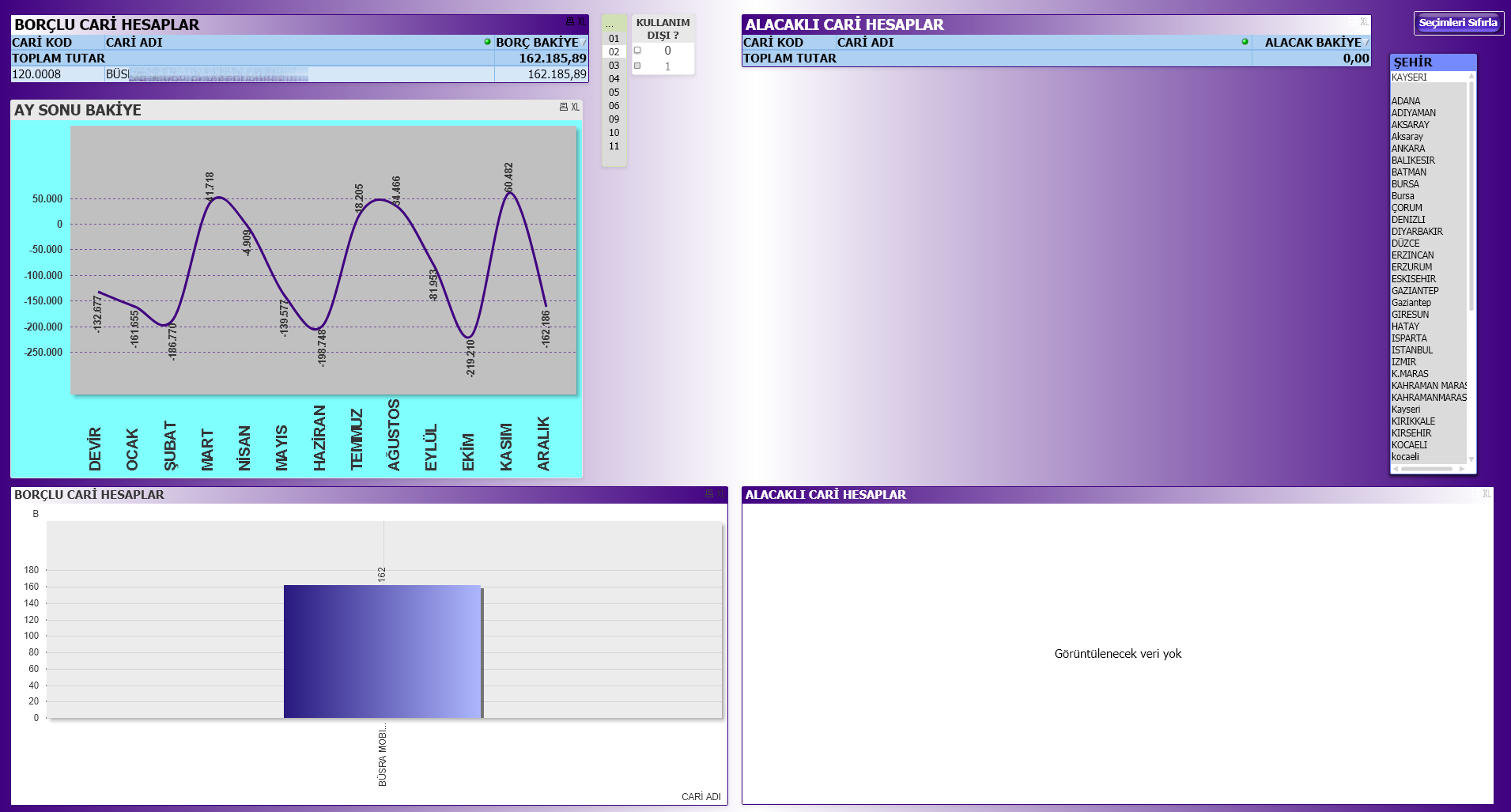
Task: Select ISTANBUL in the ŞEHİR list
Action: coord(1411,350)
